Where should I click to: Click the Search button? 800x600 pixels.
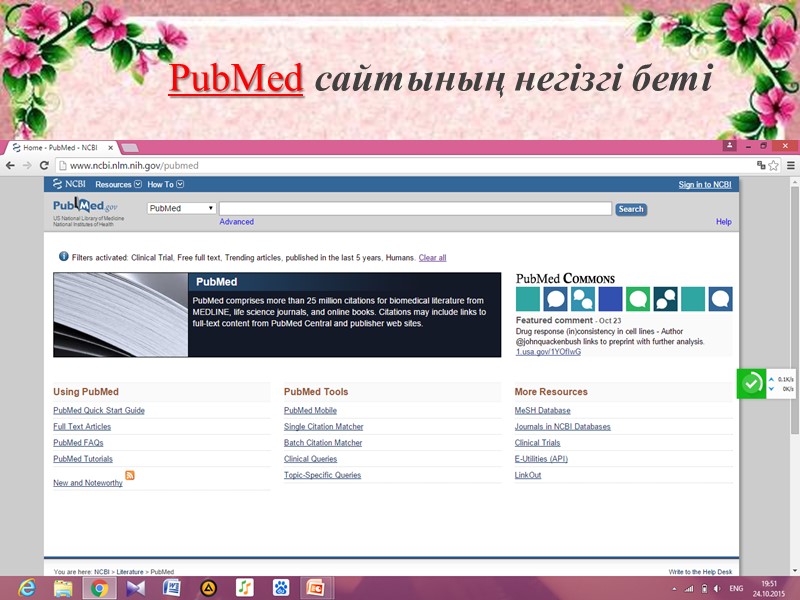(631, 209)
